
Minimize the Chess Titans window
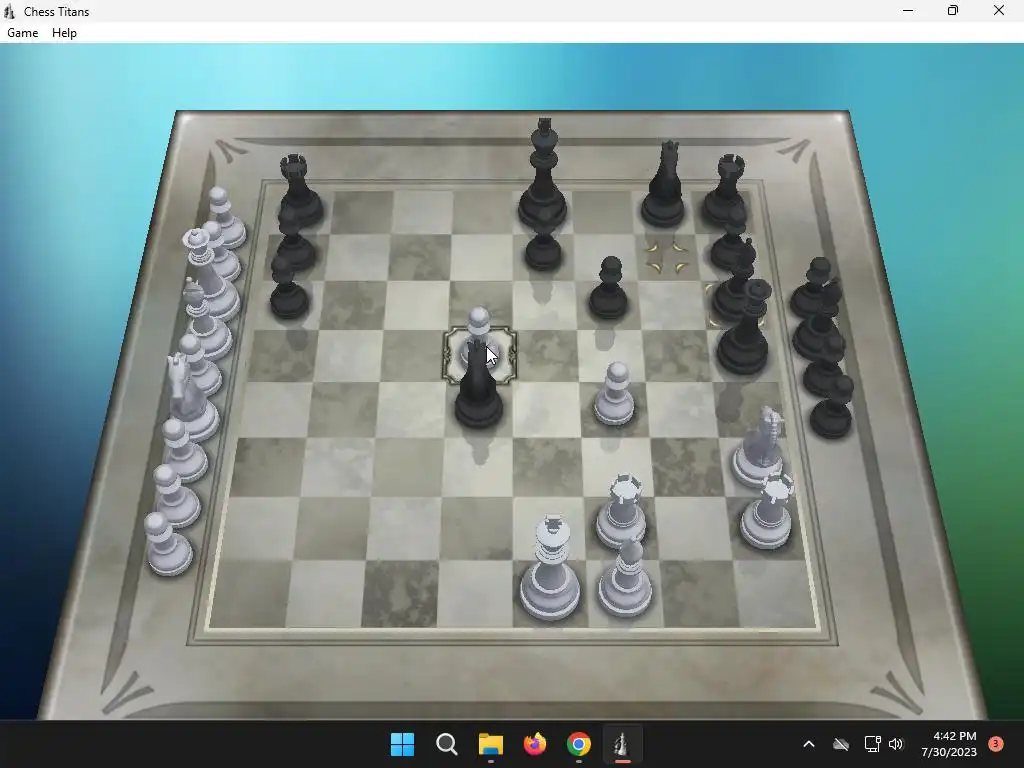[908, 10]
